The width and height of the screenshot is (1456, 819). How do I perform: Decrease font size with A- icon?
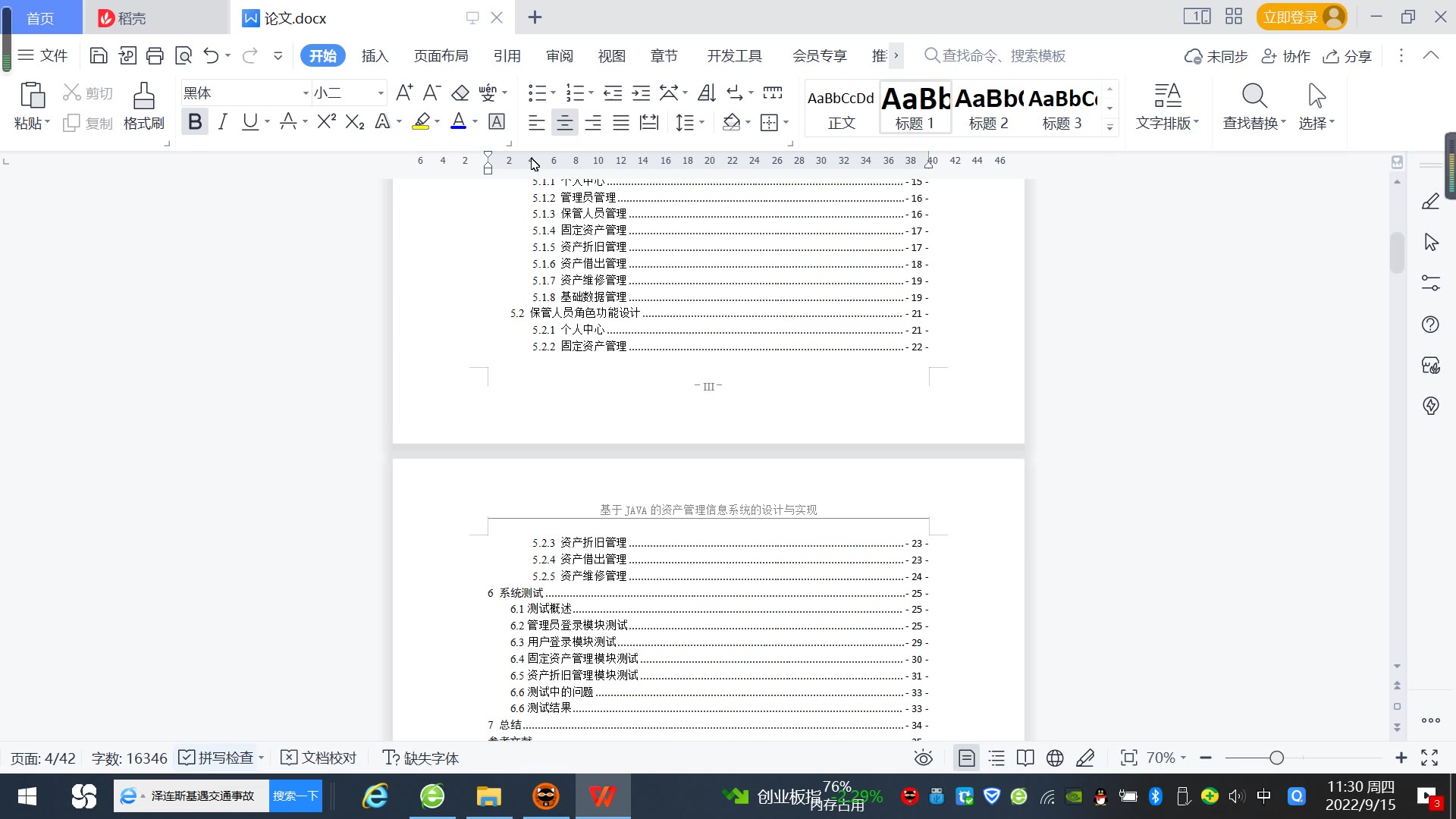point(432,93)
